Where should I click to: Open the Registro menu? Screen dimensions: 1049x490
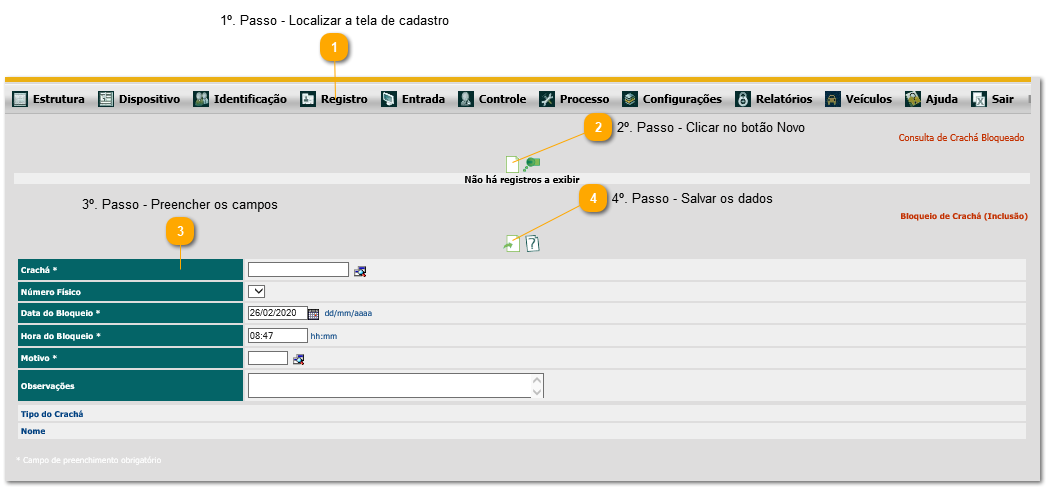pos(344,99)
